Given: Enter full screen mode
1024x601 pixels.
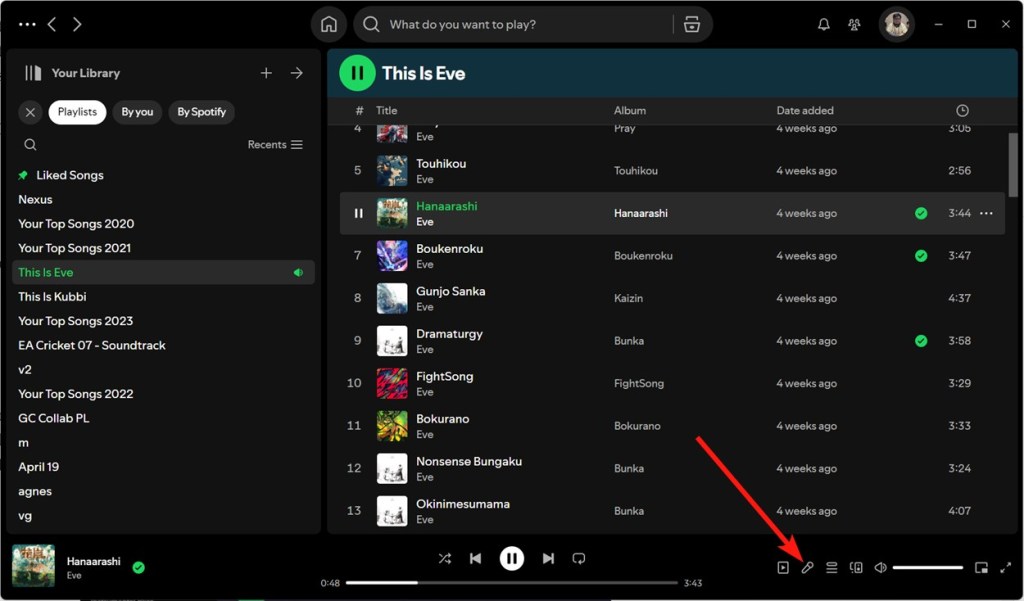Looking at the screenshot, I should (1006, 567).
